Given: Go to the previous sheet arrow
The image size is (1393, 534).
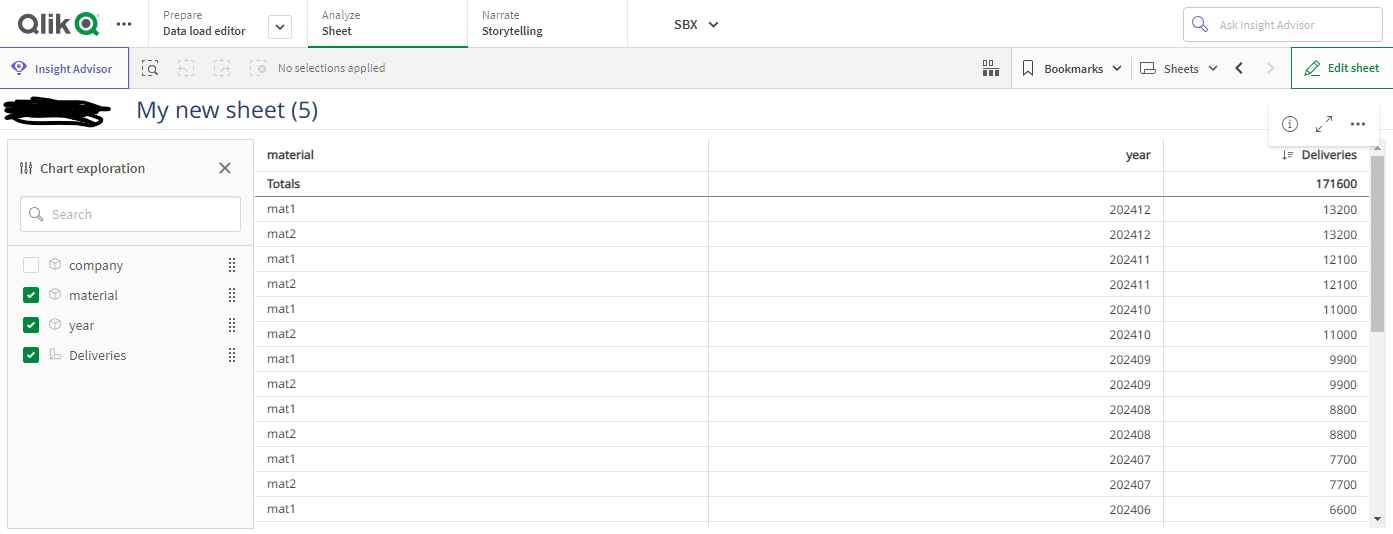Looking at the screenshot, I should coord(1239,68).
